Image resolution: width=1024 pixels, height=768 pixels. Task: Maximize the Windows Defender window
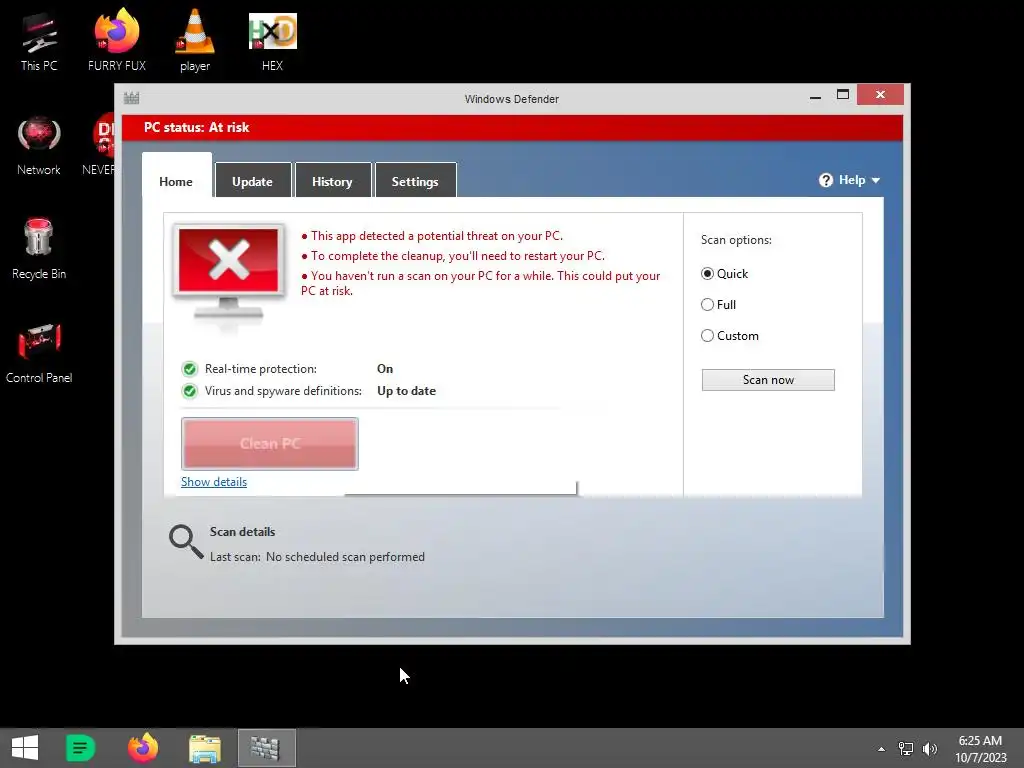pyautogui.click(x=843, y=95)
